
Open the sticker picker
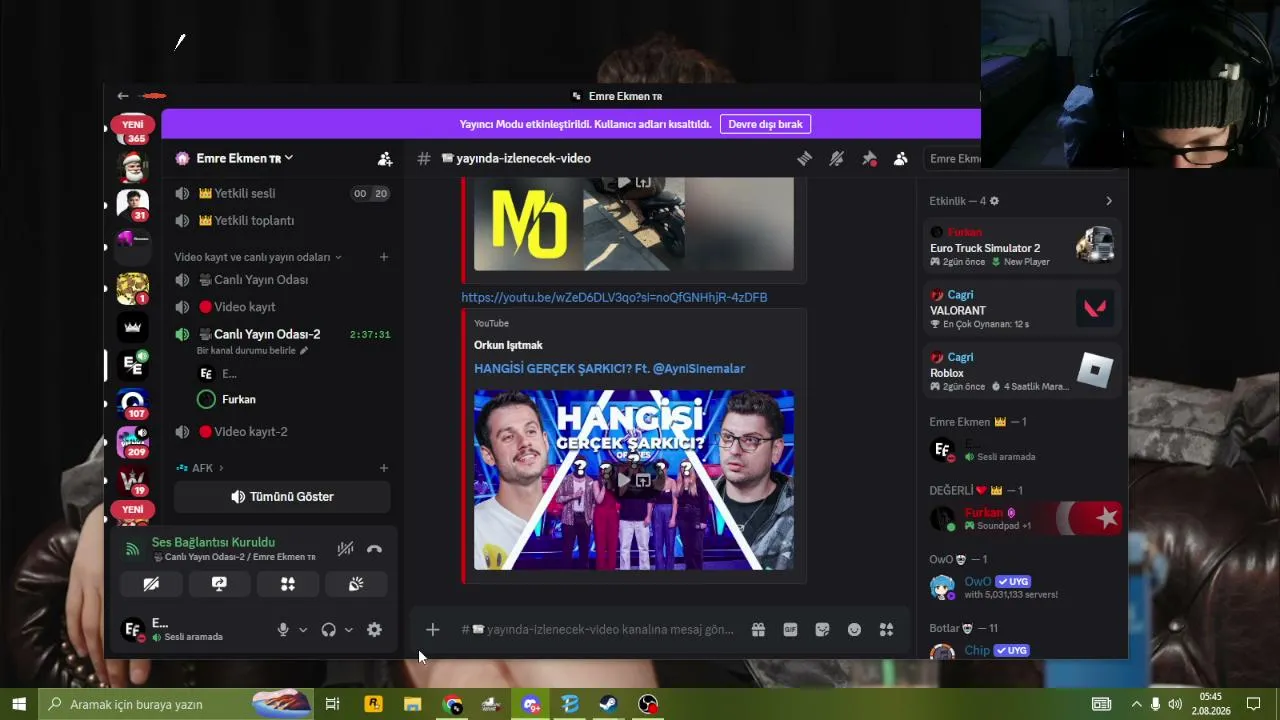coord(822,629)
